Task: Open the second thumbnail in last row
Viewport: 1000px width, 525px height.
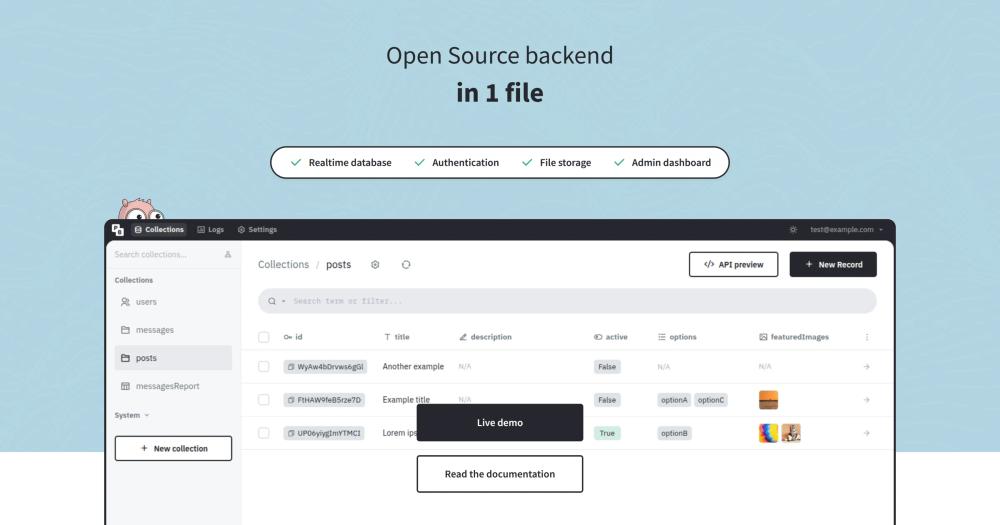Action: (x=791, y=433)
